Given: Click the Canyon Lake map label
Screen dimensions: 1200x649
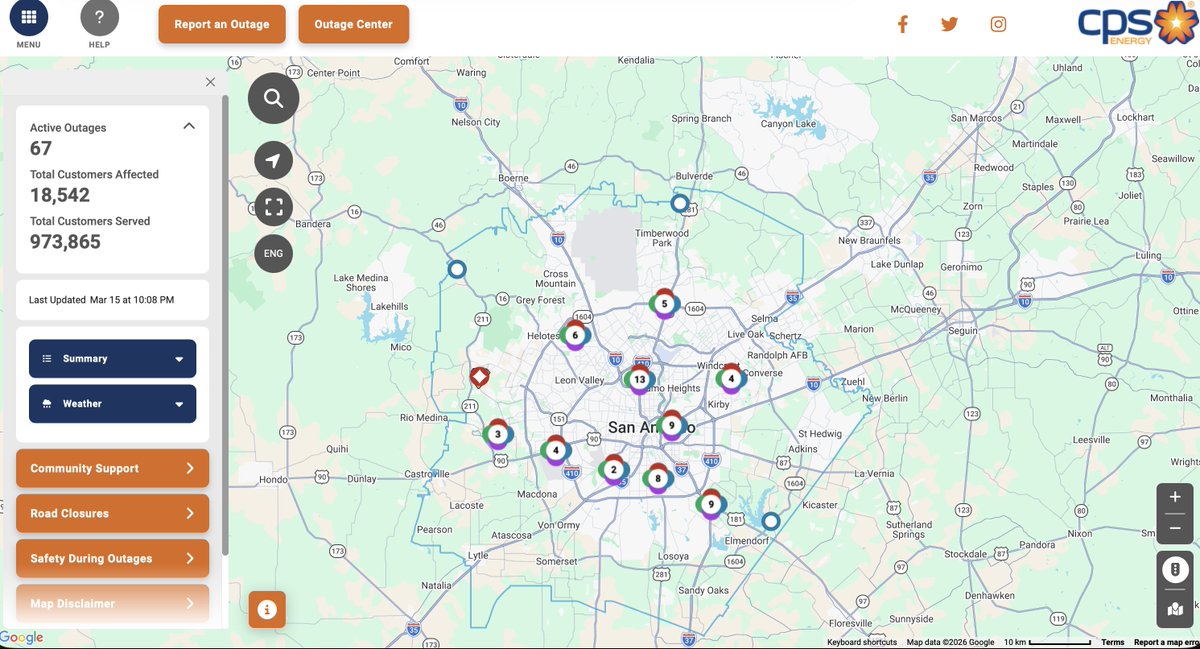Looking at the screenshot, I should tap(790, 124).
